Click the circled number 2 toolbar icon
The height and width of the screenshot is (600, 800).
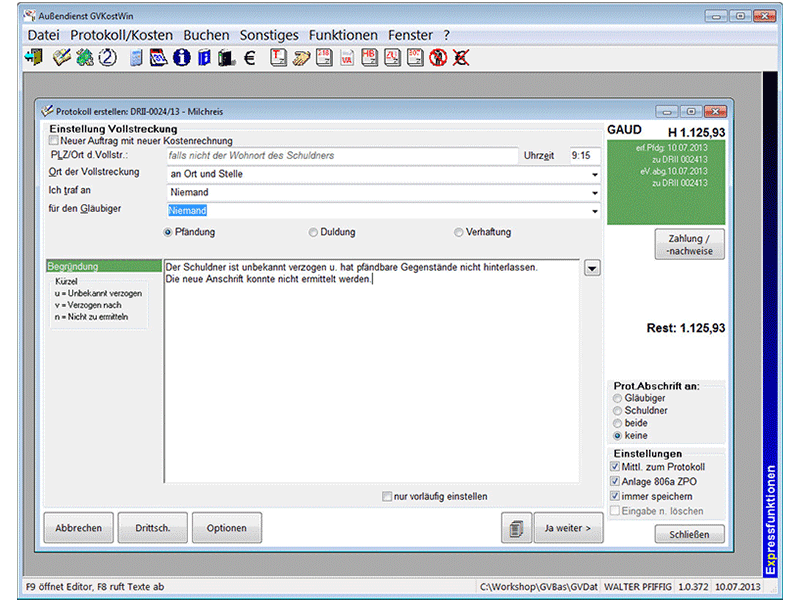(x=107, y=58)
